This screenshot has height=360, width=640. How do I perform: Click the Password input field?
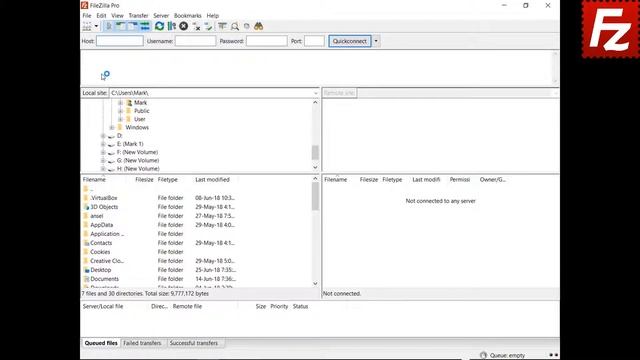(x=267, y=41)
